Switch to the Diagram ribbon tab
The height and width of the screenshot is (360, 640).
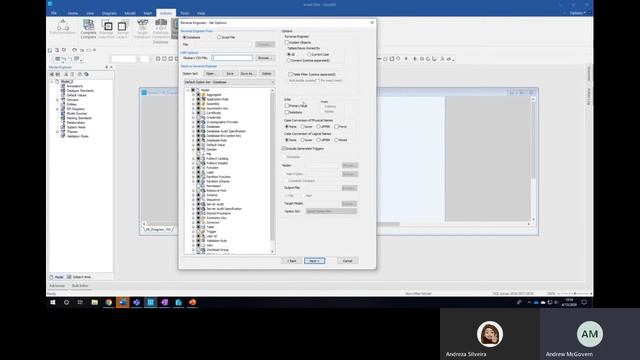pyautogui.click(x=109, y=13)
